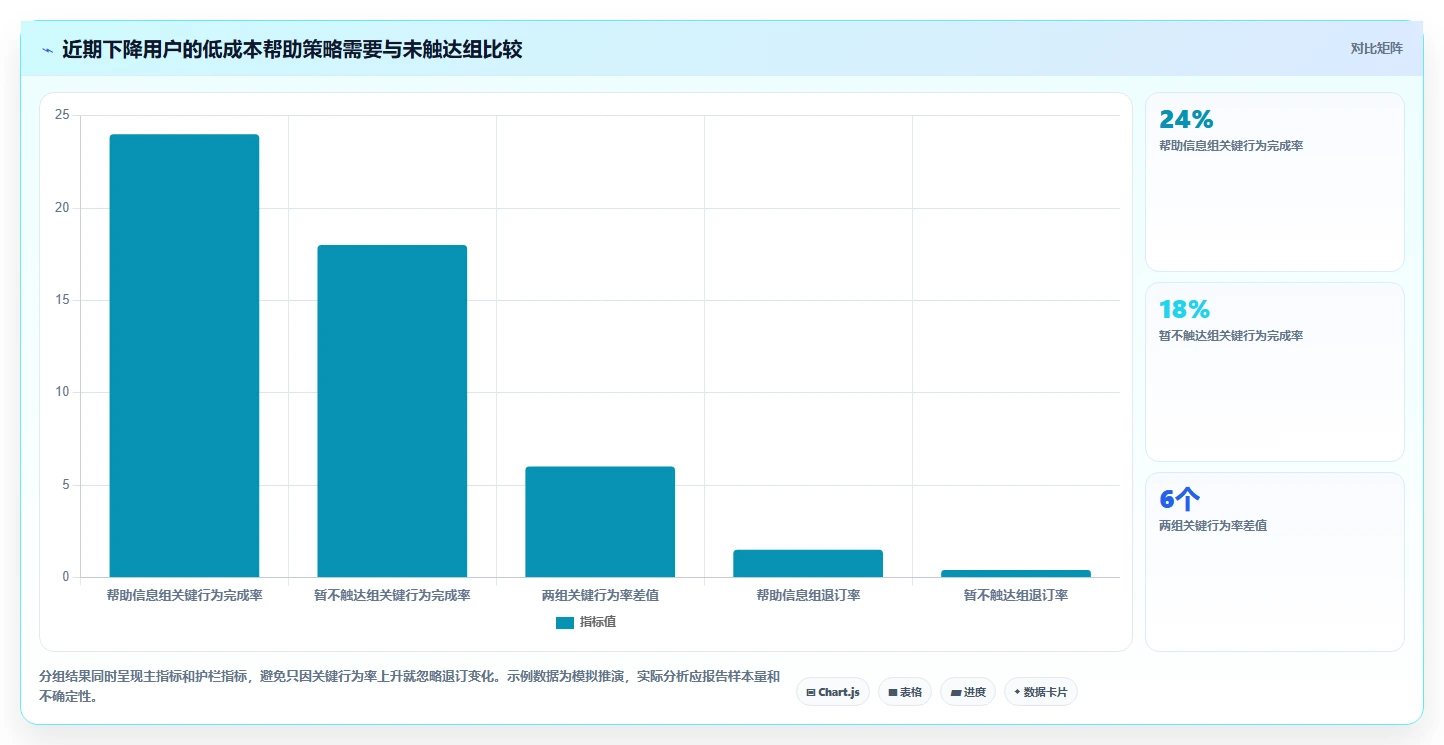Click the y-axis value 15
Image resolution: width=1444 pixels, height=745 pixels.
(62, 300)
